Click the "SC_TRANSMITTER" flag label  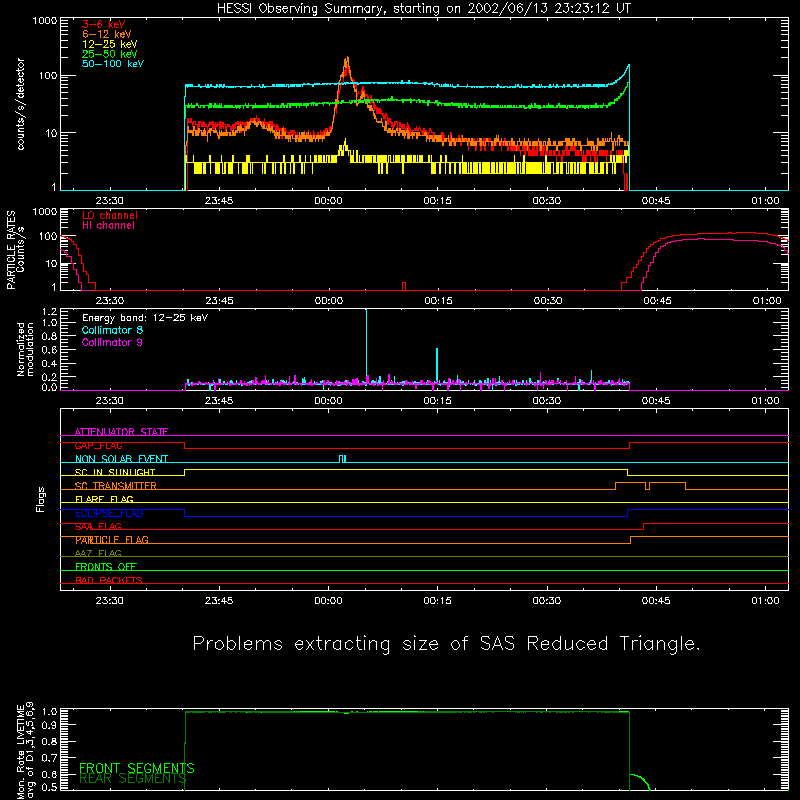[x=116, y=486]
